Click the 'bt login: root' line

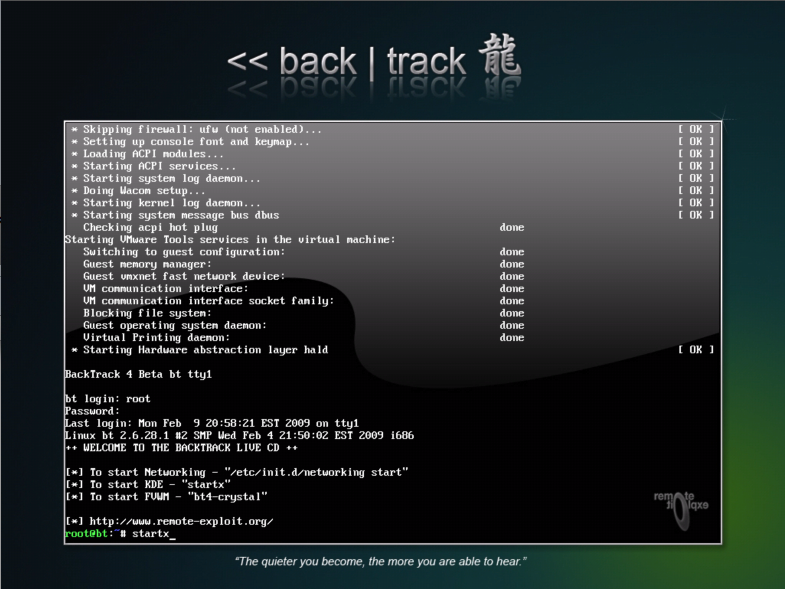pos(108,399)
